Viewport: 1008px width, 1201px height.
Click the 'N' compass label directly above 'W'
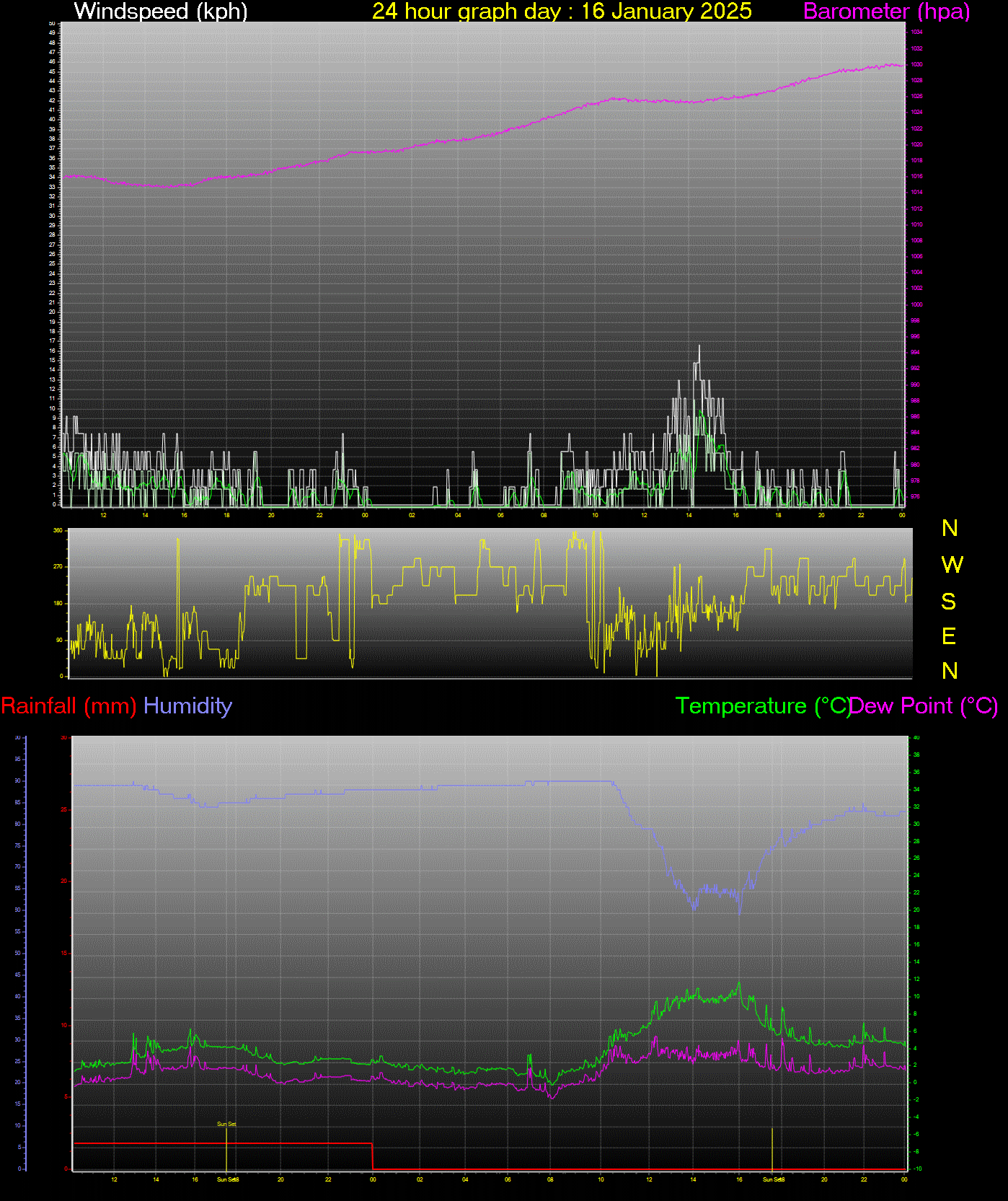950,529
